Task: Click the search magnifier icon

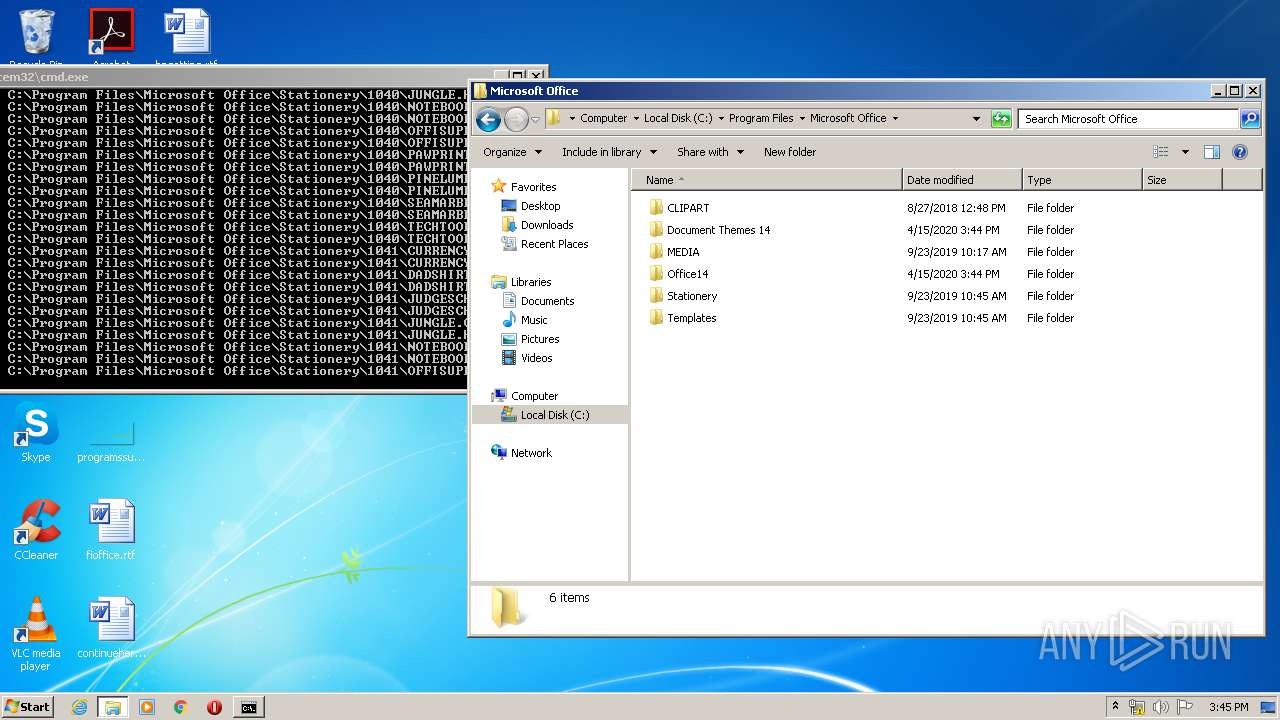Action: (1250, 119)
